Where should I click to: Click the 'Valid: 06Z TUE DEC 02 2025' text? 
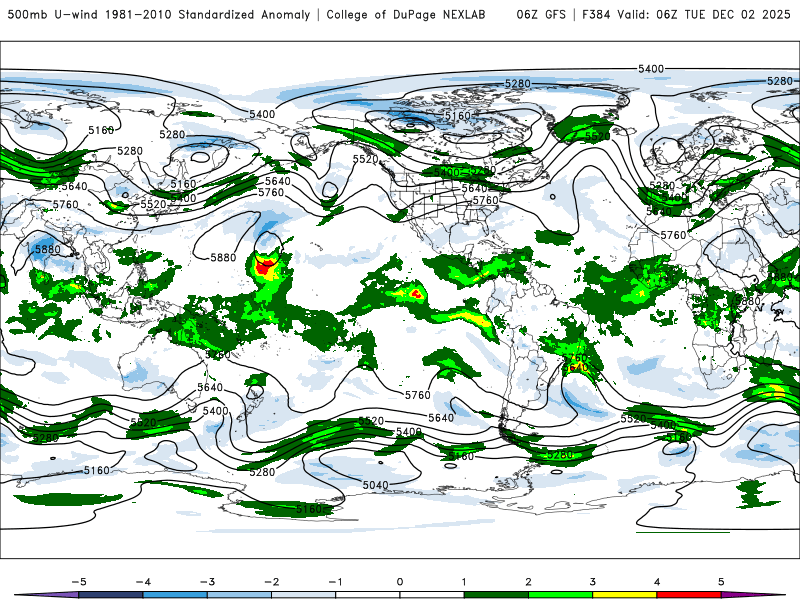(704, 14)
